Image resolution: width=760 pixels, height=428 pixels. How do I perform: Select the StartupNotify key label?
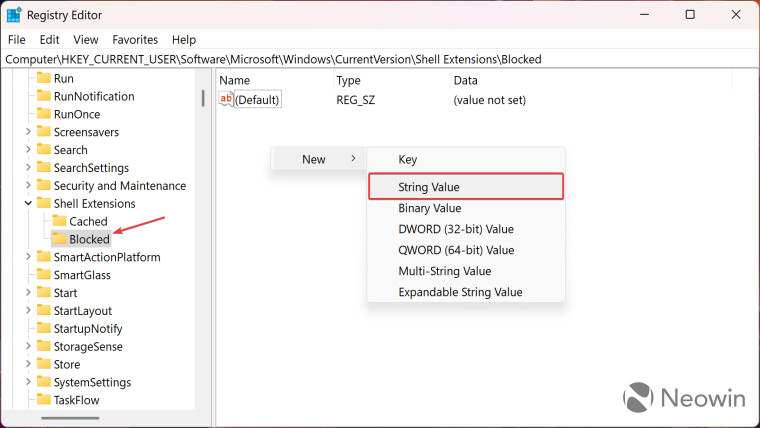pos(88,329)
